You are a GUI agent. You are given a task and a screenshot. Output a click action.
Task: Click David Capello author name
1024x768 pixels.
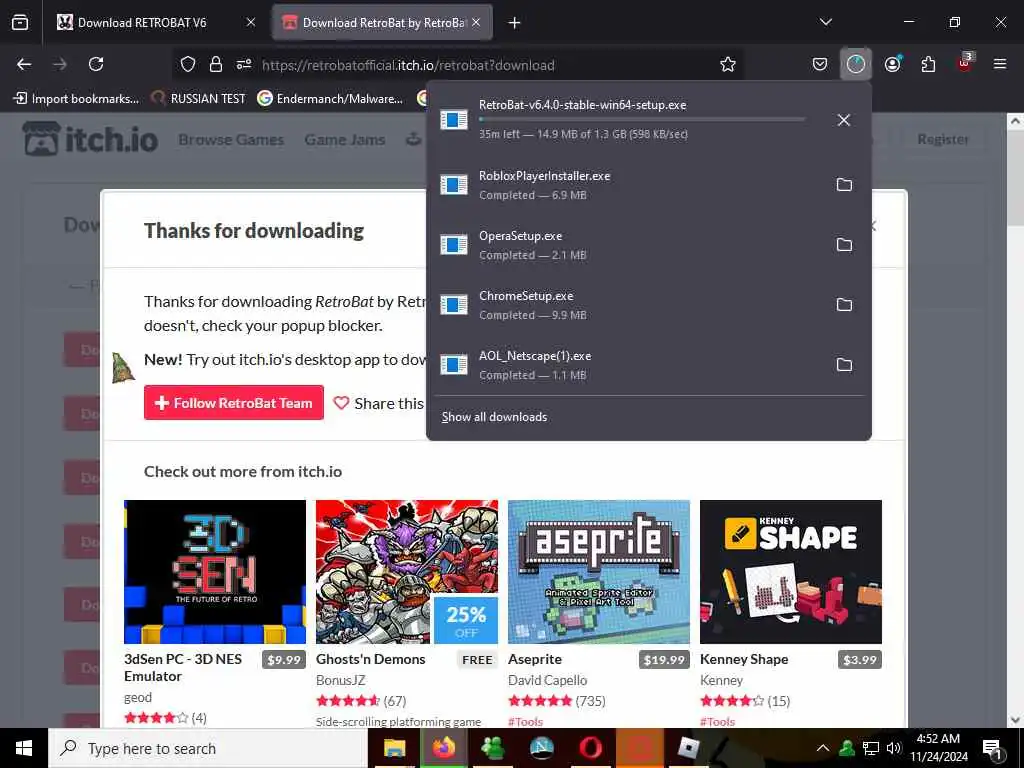tap(547, 680)
